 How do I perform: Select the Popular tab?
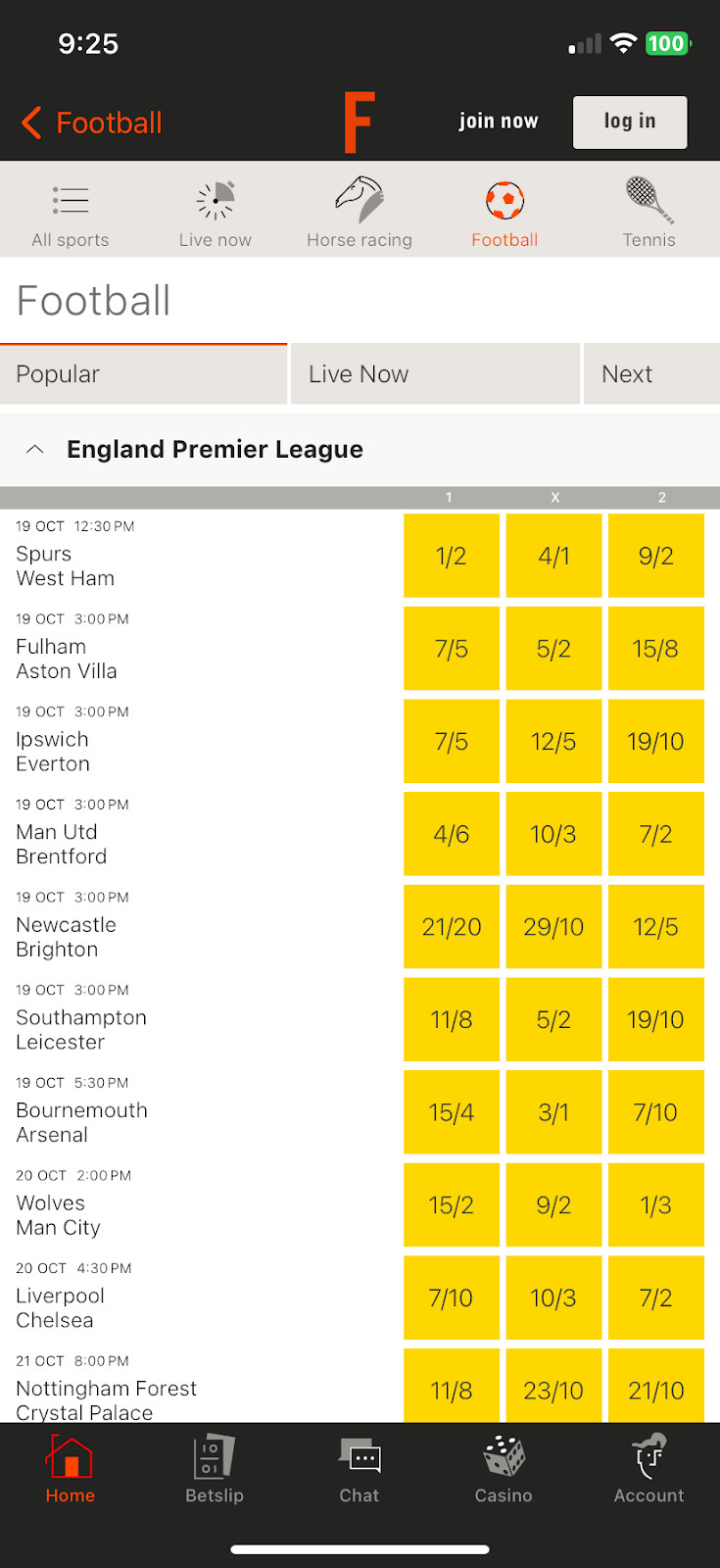point(143,374)
